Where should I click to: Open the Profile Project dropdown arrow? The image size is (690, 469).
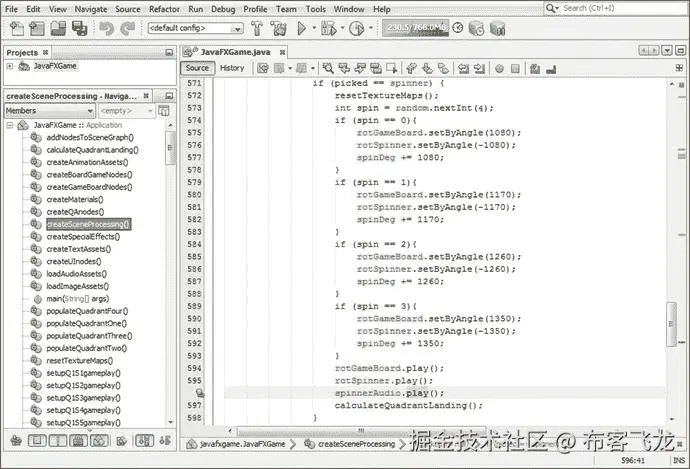pos(371,28)
